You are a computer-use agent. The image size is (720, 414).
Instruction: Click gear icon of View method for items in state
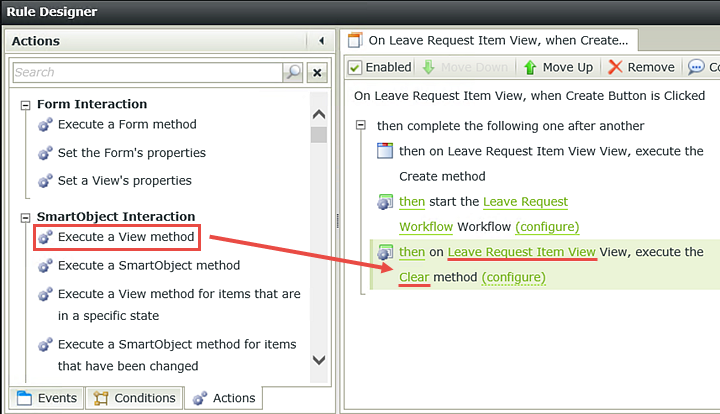[x=45, y=294]
